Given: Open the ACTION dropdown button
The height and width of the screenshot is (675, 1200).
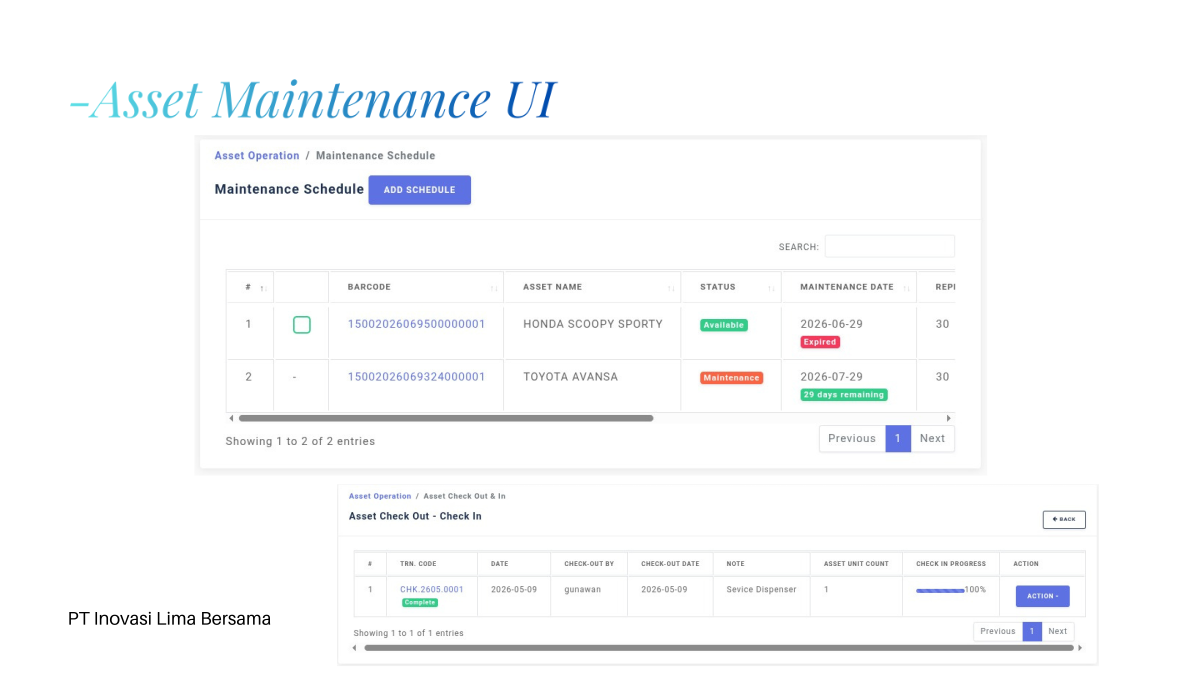Looking at the screenshot, I should (1042, 596).
